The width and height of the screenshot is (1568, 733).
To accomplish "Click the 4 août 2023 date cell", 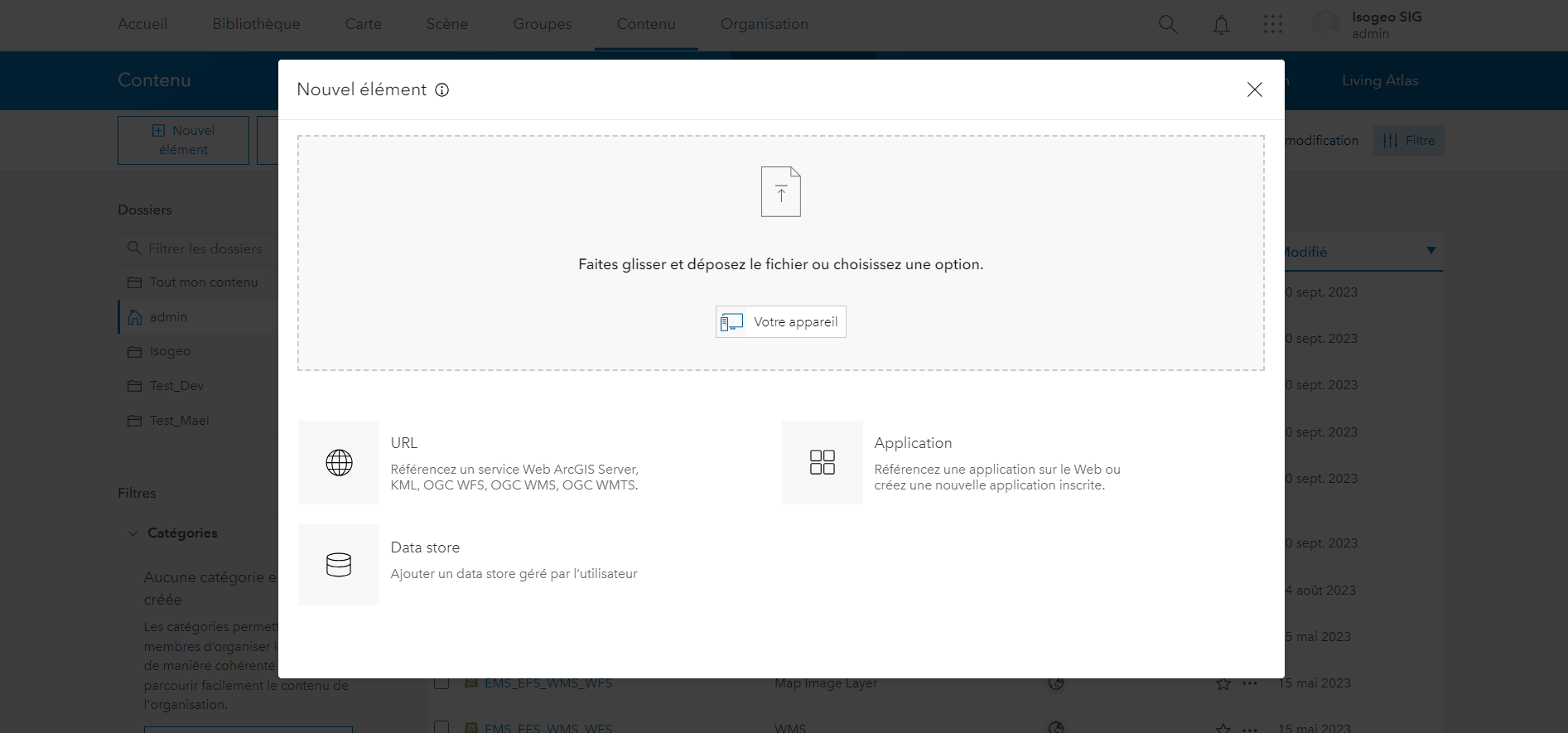I will [x=1320, y=591].
